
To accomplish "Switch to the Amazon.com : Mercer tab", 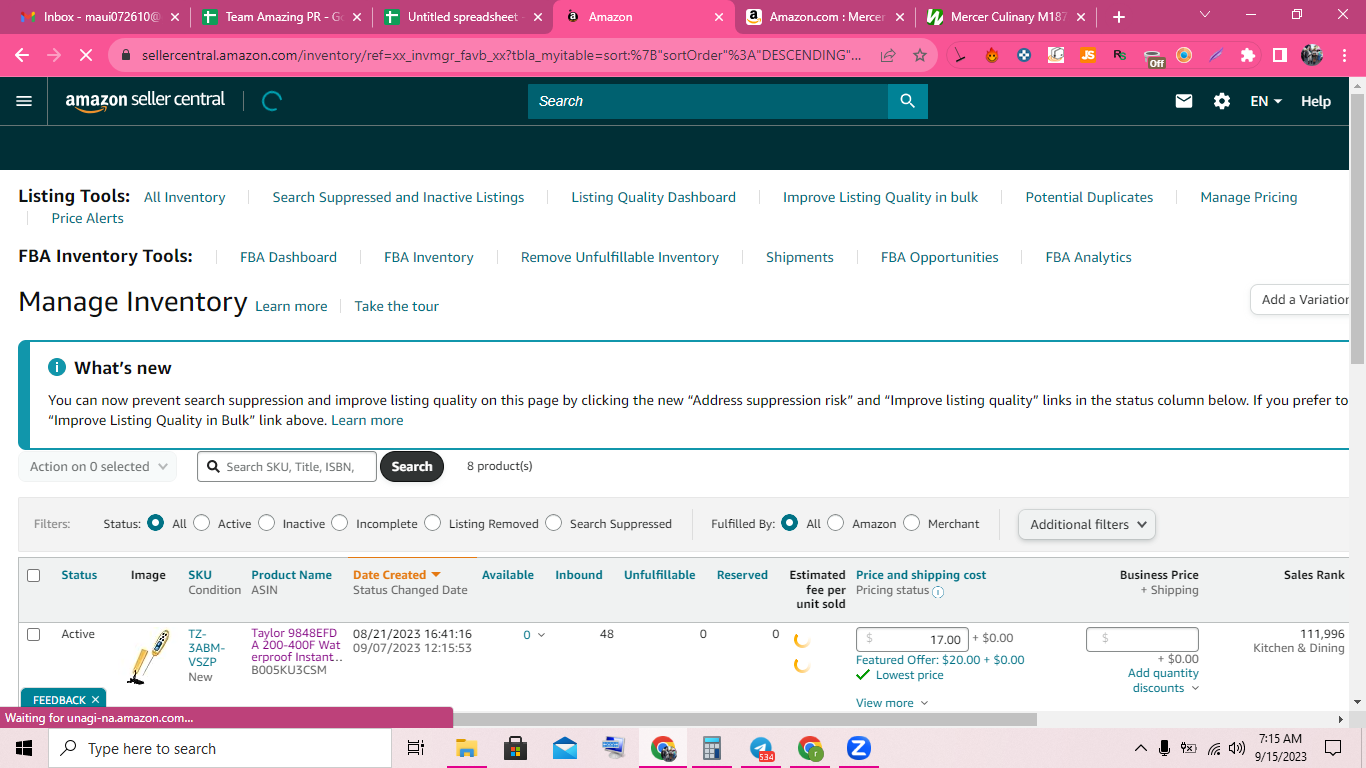I will tap(826, 17).
